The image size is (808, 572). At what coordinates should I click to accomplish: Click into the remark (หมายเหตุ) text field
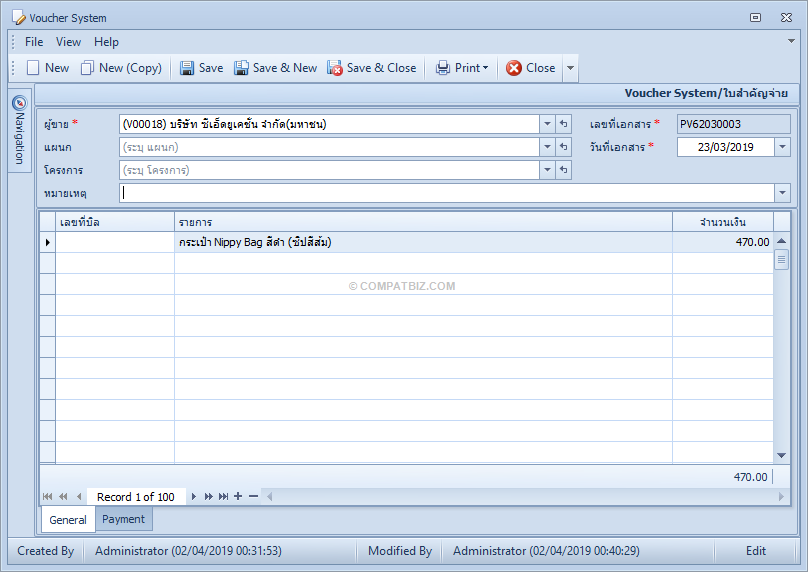pos(447,193)
